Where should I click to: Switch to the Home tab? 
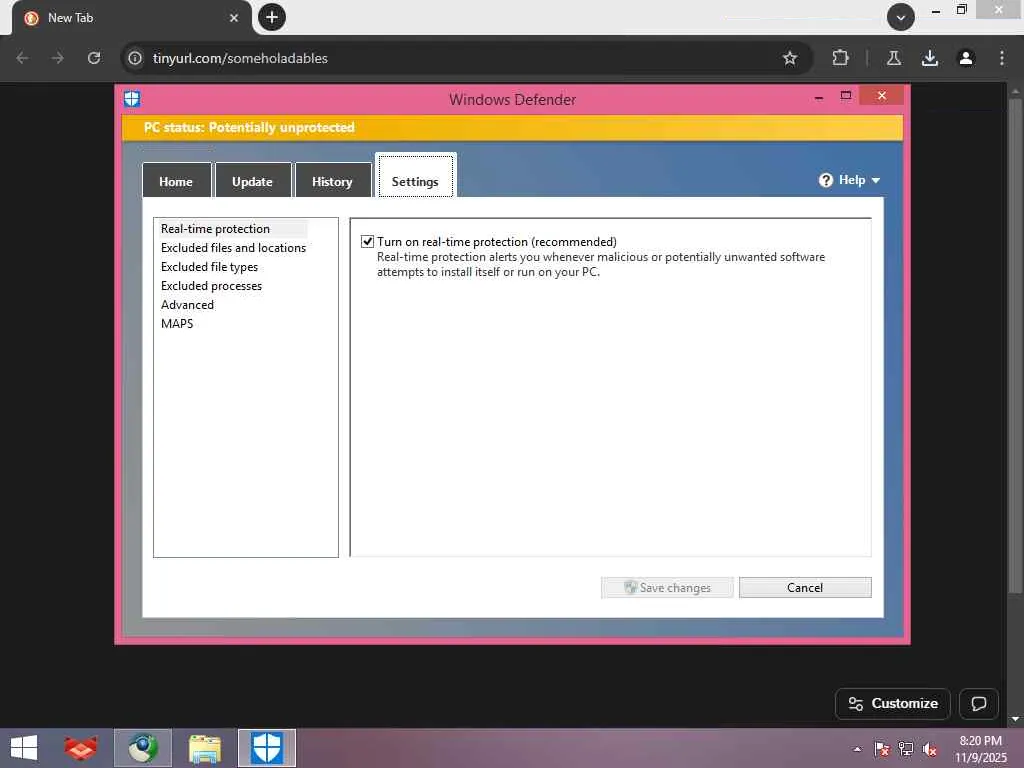pyautogui.click(x=176, y=181)
